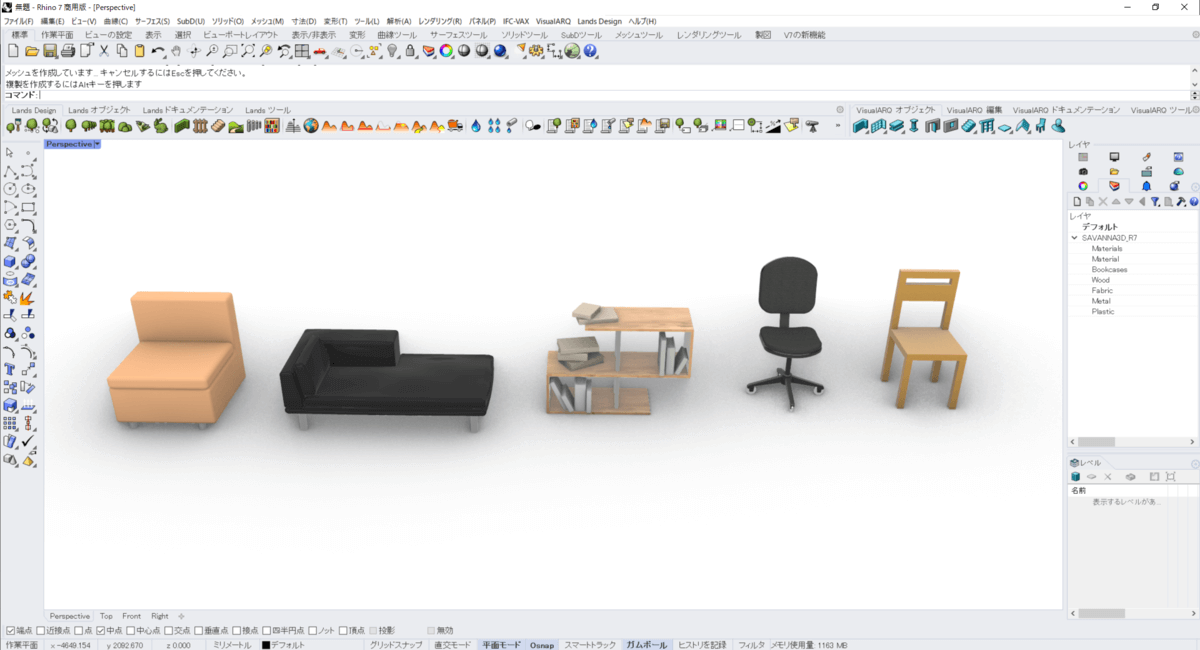Screen dimensions: 1200x650
Task: Click the Lands Design earth globe icon
Action: pyautogui.click(x=311, y=126)
